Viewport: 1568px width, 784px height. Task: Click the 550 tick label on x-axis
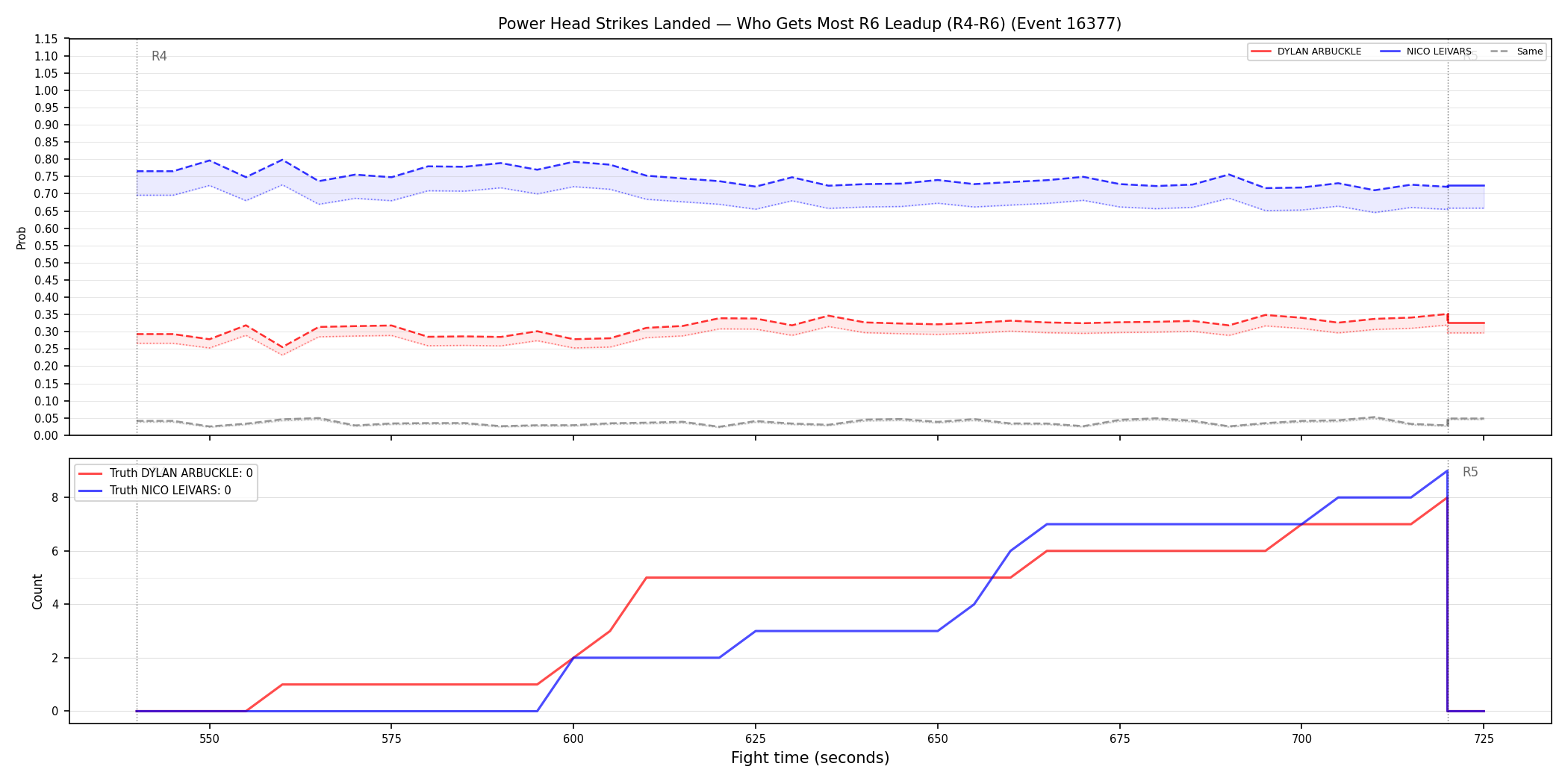coord(209,738)
